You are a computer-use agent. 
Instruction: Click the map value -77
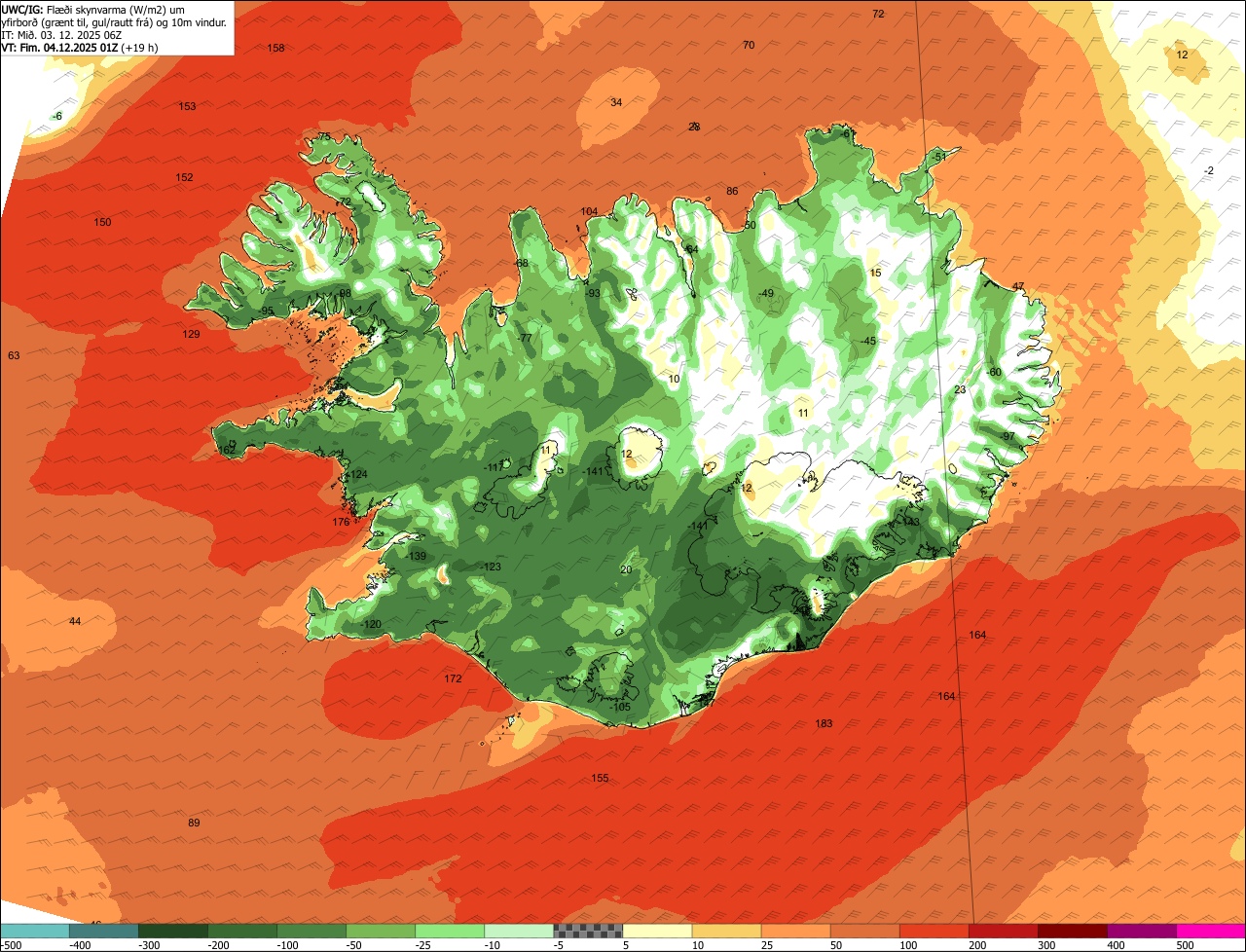(x=525, y=338)
